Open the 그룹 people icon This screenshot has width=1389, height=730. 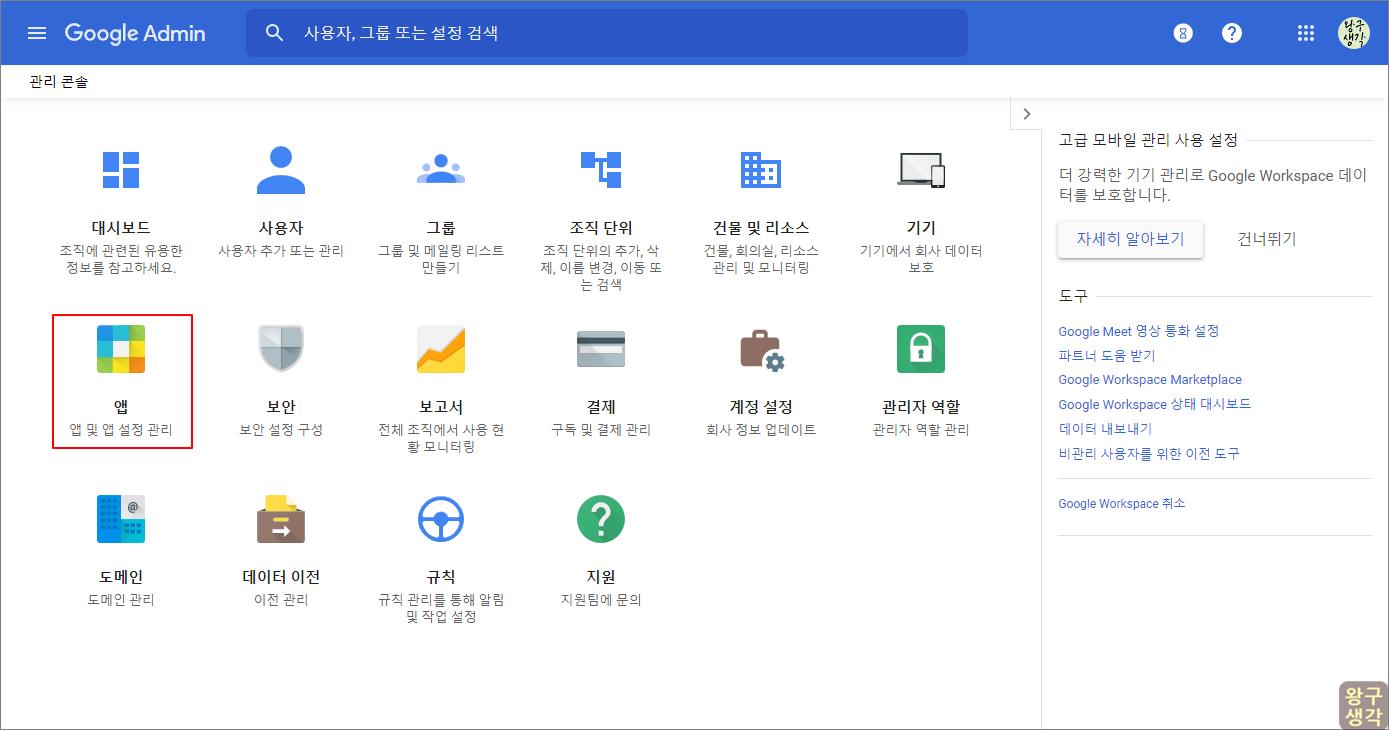pos(441,170)
